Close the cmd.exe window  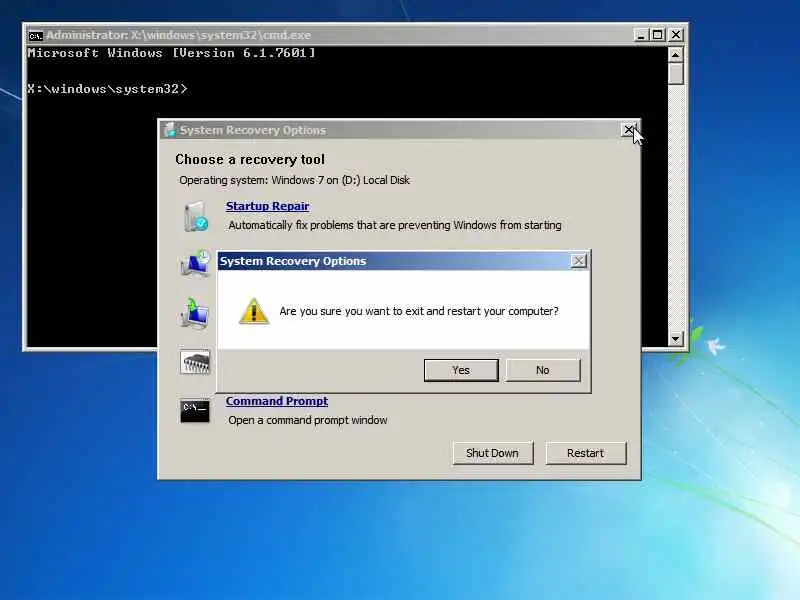676,35
